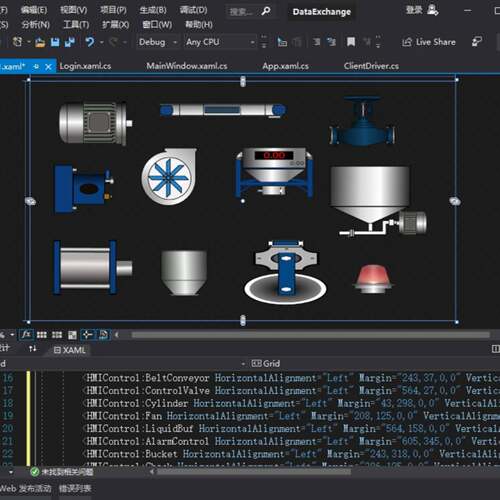Open the Debug configuration dropdown
Image resolution: width=500 pixels, height=500 pixels.
point(158,42)
